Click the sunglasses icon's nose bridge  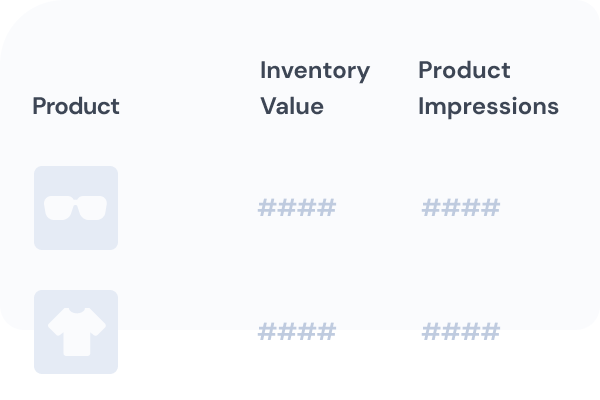coord(76,202)
